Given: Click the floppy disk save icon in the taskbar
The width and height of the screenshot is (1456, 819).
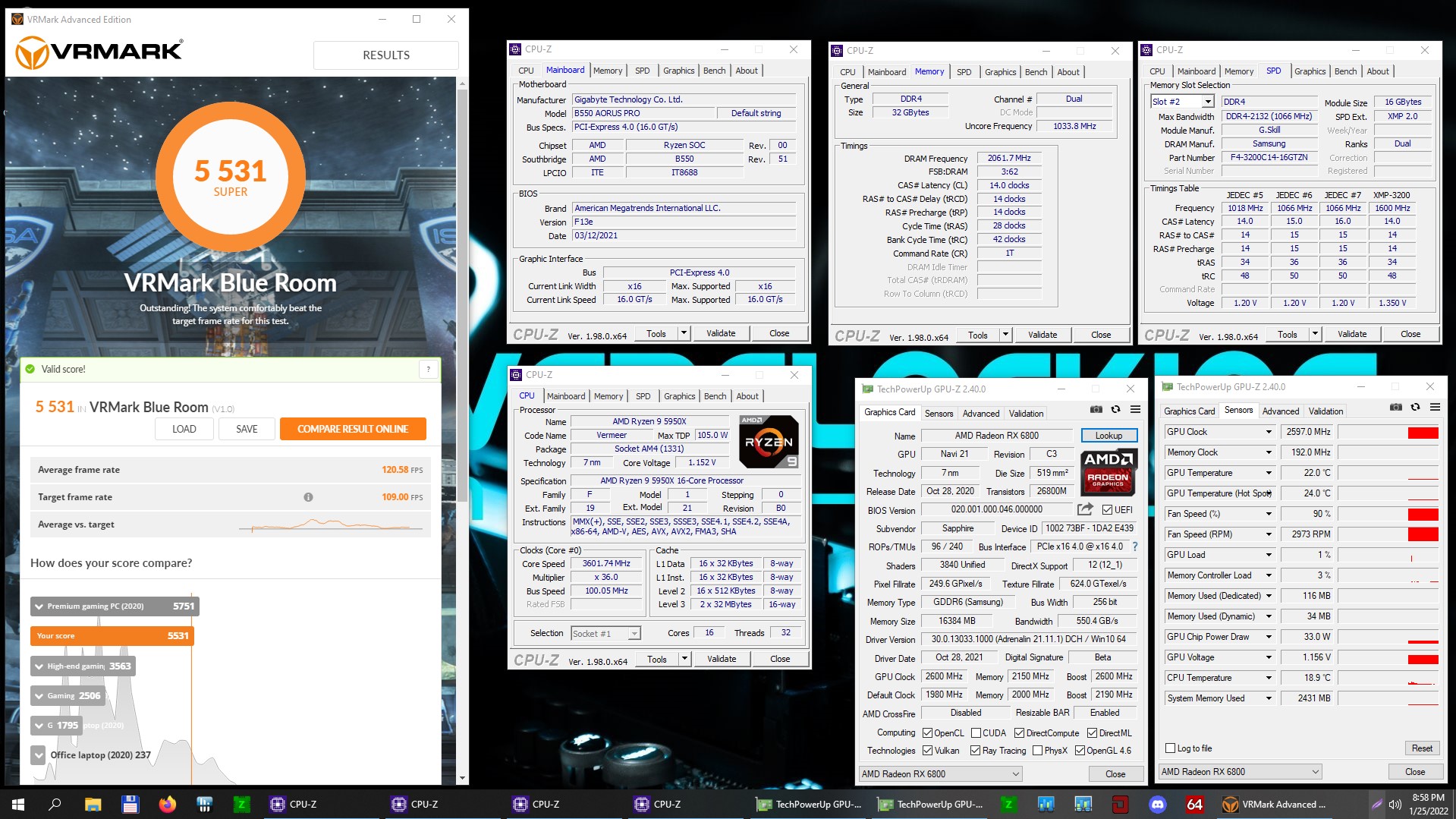Looking at the screenshot, I should 130,805.
